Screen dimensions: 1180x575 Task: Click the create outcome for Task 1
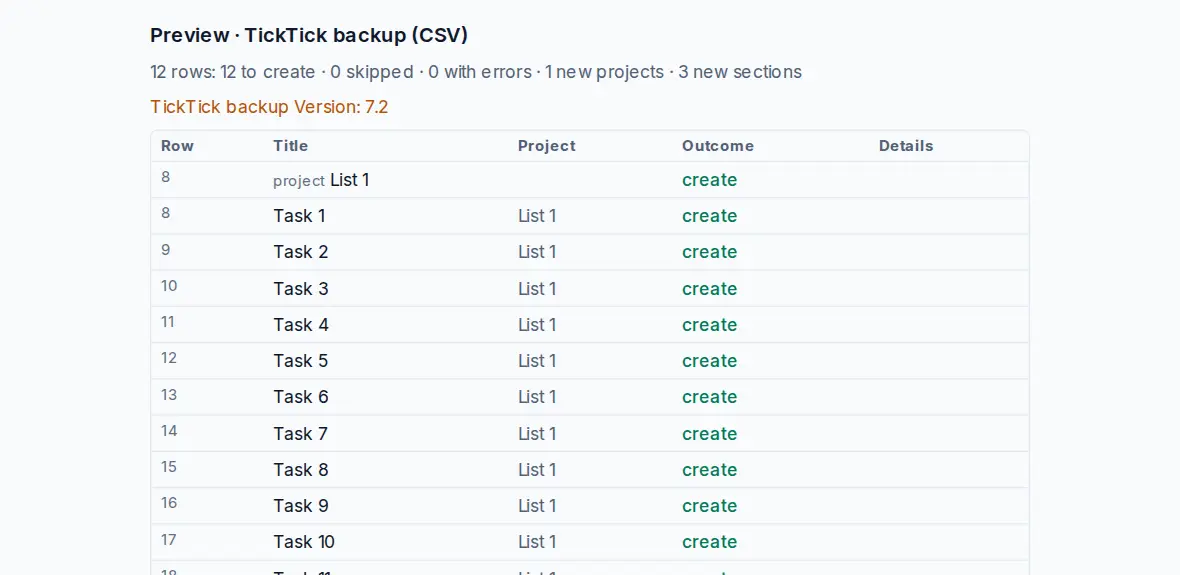click(x=710, y=216)
